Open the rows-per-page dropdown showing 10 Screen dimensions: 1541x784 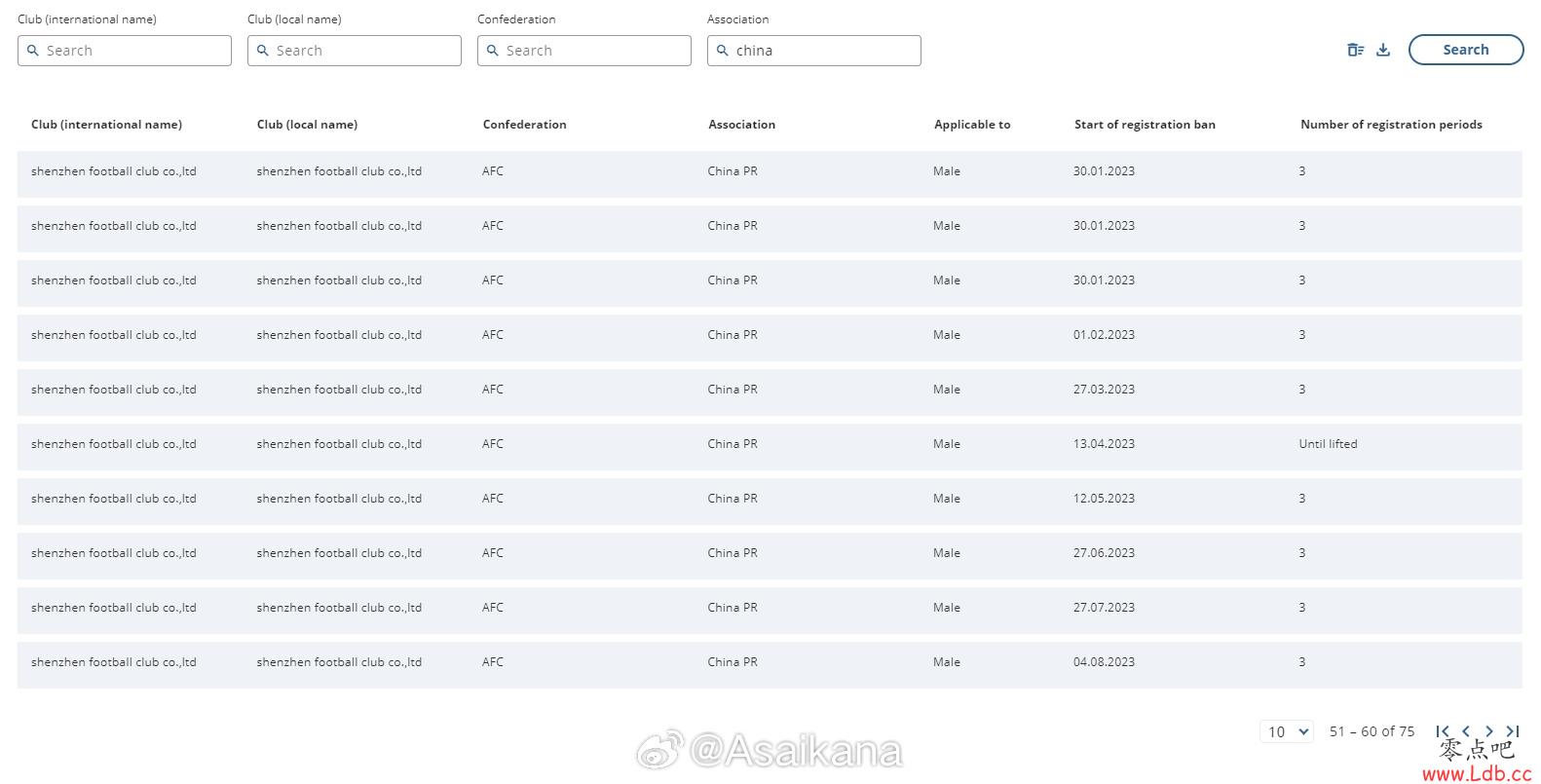(1287, 731)
